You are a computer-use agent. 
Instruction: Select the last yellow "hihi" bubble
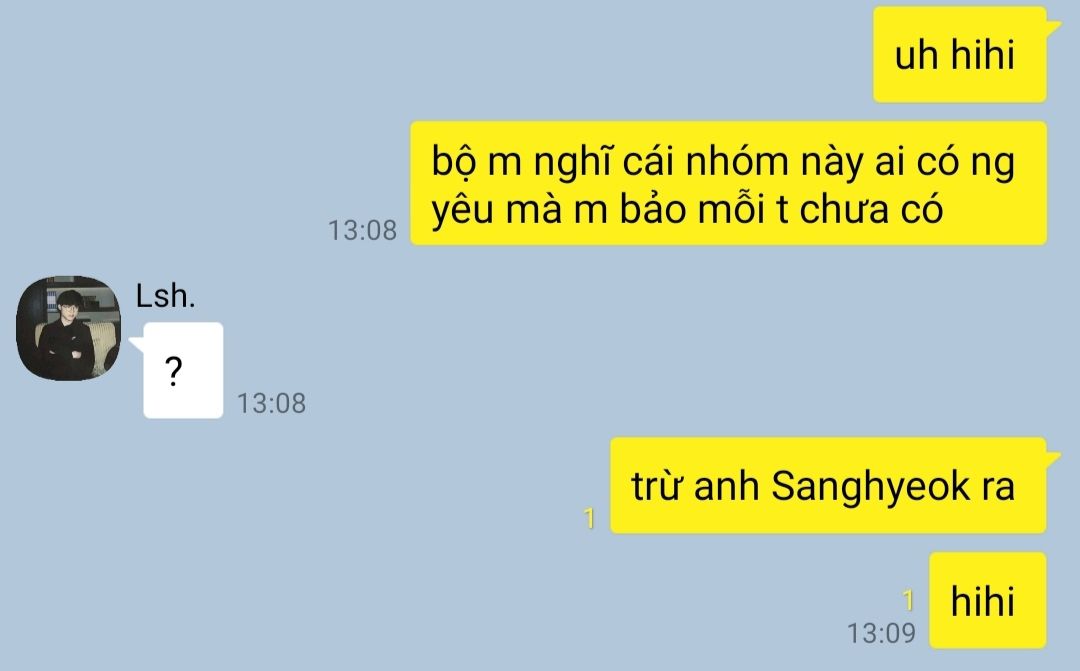pyautogui.click(x=988, y=600)
